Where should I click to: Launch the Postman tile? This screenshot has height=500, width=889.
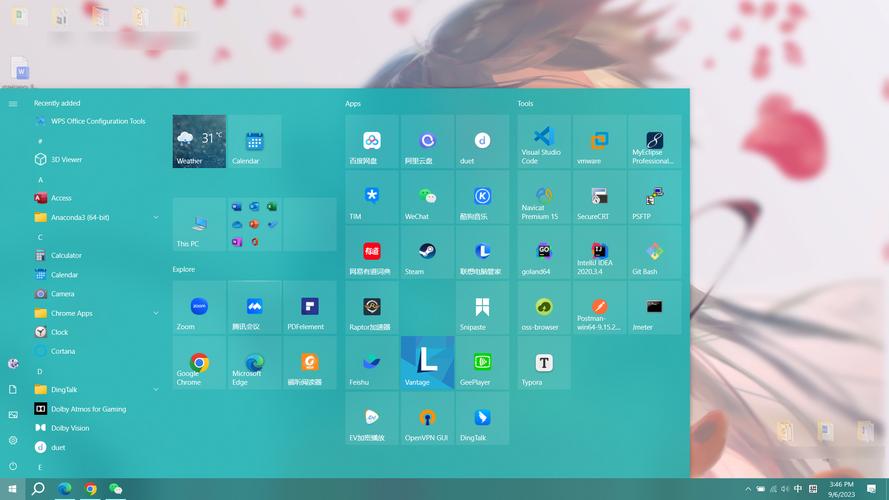599,307
